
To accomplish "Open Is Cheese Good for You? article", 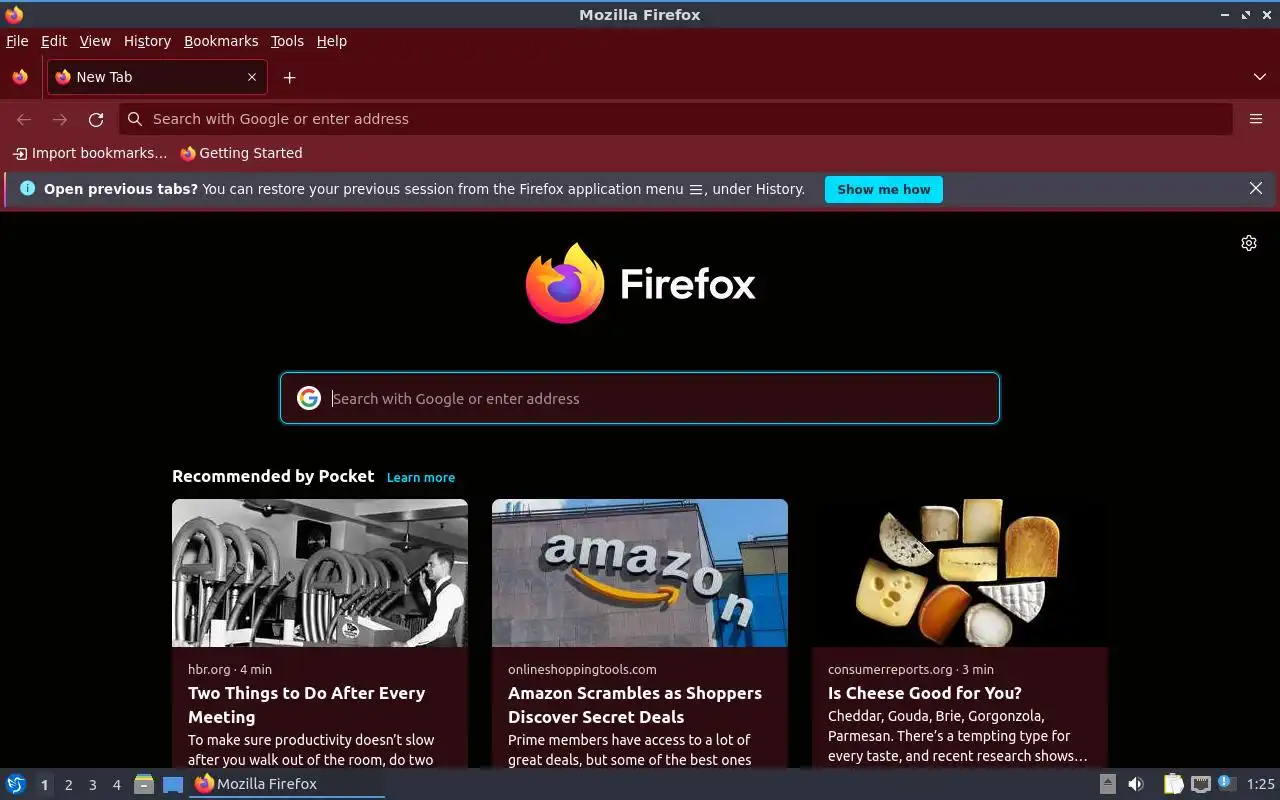I will (x=925, y=693).
